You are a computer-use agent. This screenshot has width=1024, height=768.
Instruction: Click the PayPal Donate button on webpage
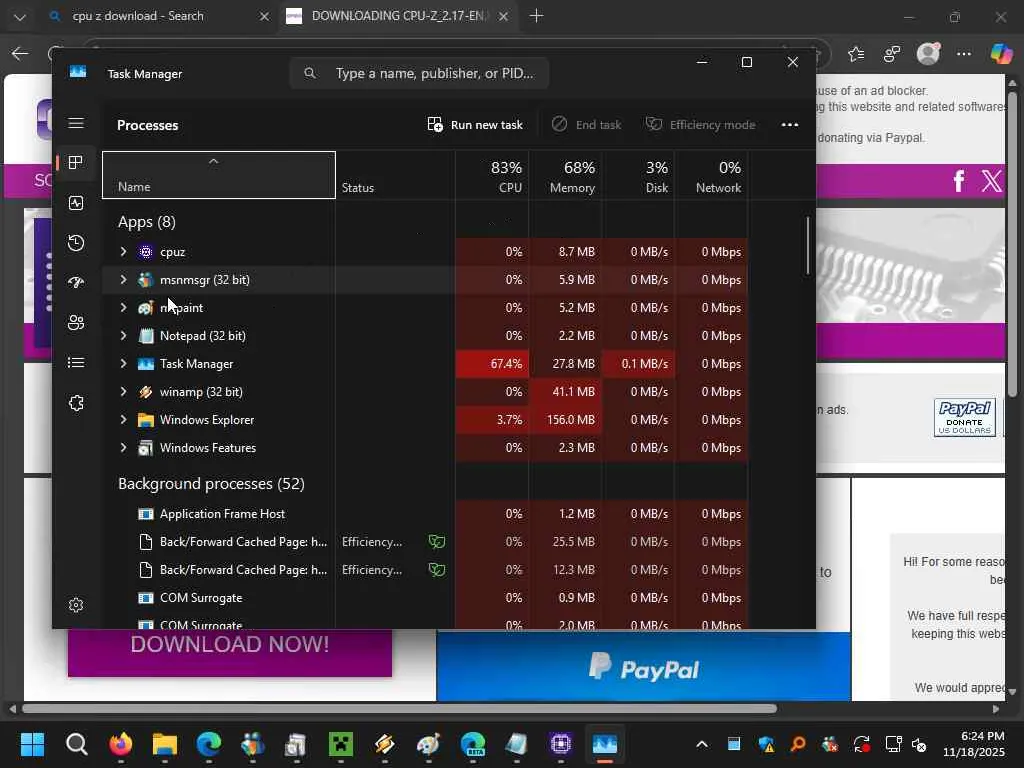click(965, 417)
